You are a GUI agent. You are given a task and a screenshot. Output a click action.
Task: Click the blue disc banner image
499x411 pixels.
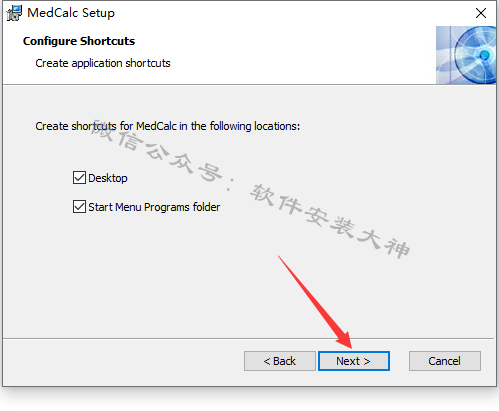point(466,55)
